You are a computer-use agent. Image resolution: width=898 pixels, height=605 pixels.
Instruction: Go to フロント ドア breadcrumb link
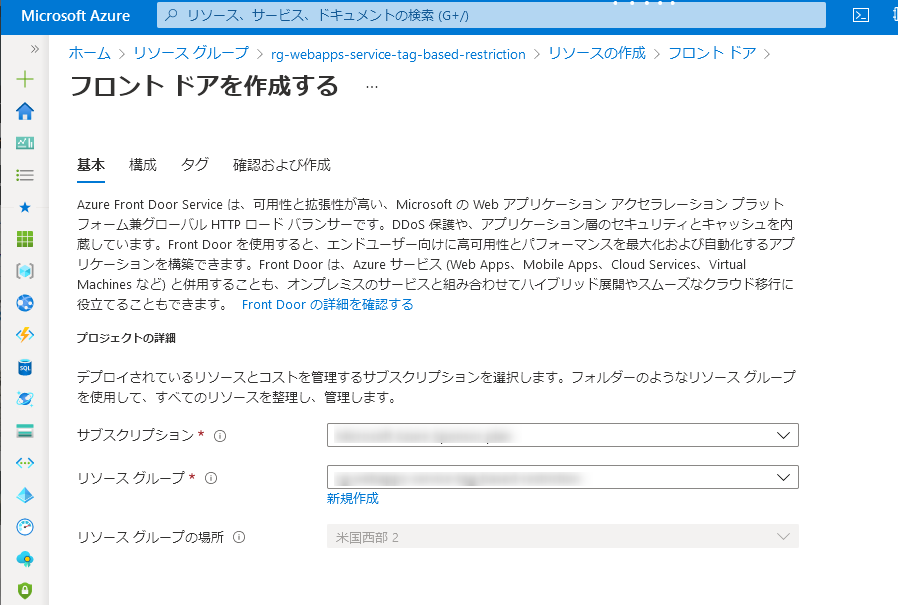(712, 53)
